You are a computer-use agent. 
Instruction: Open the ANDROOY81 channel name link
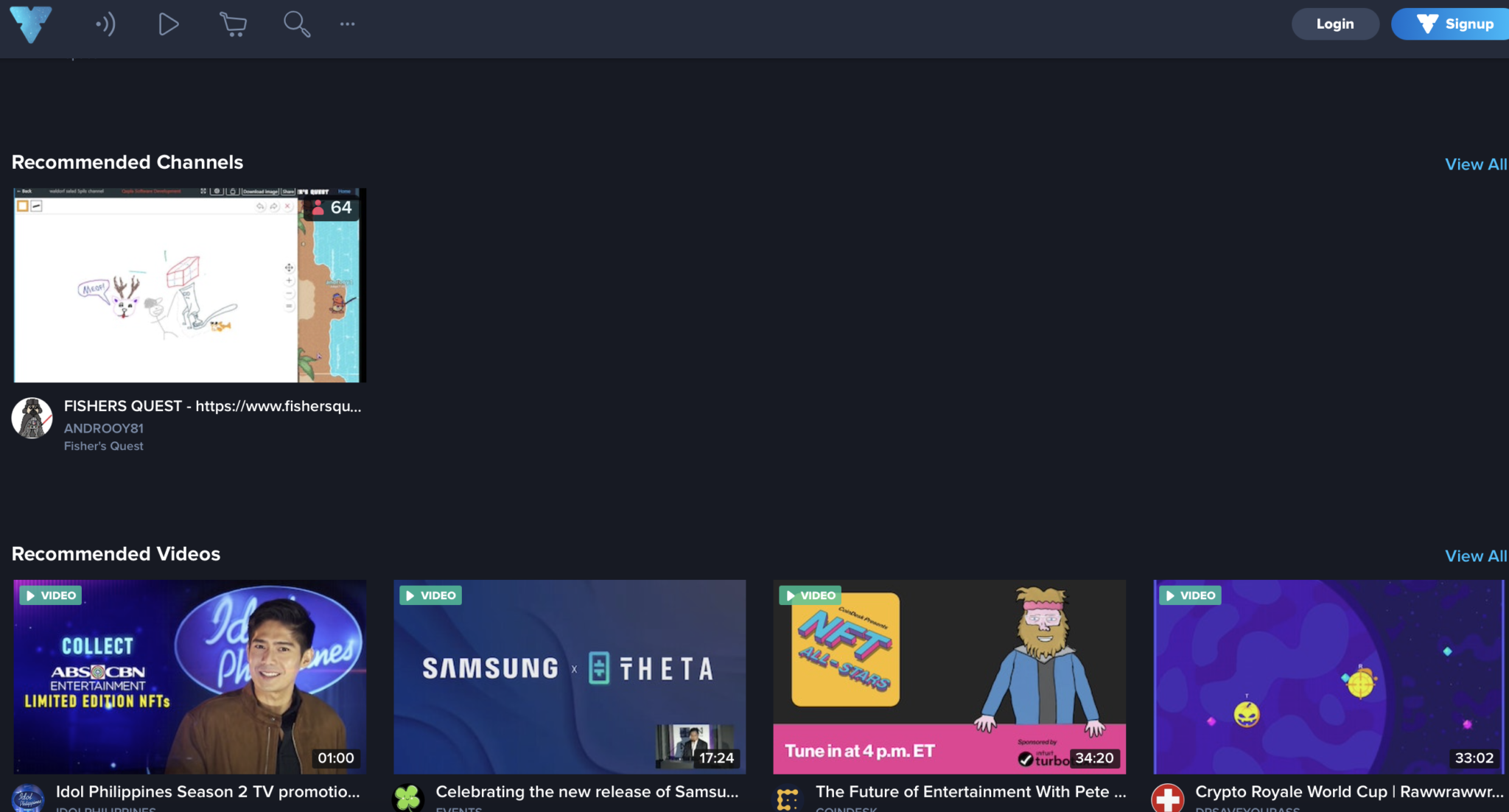tap(104, 428)
